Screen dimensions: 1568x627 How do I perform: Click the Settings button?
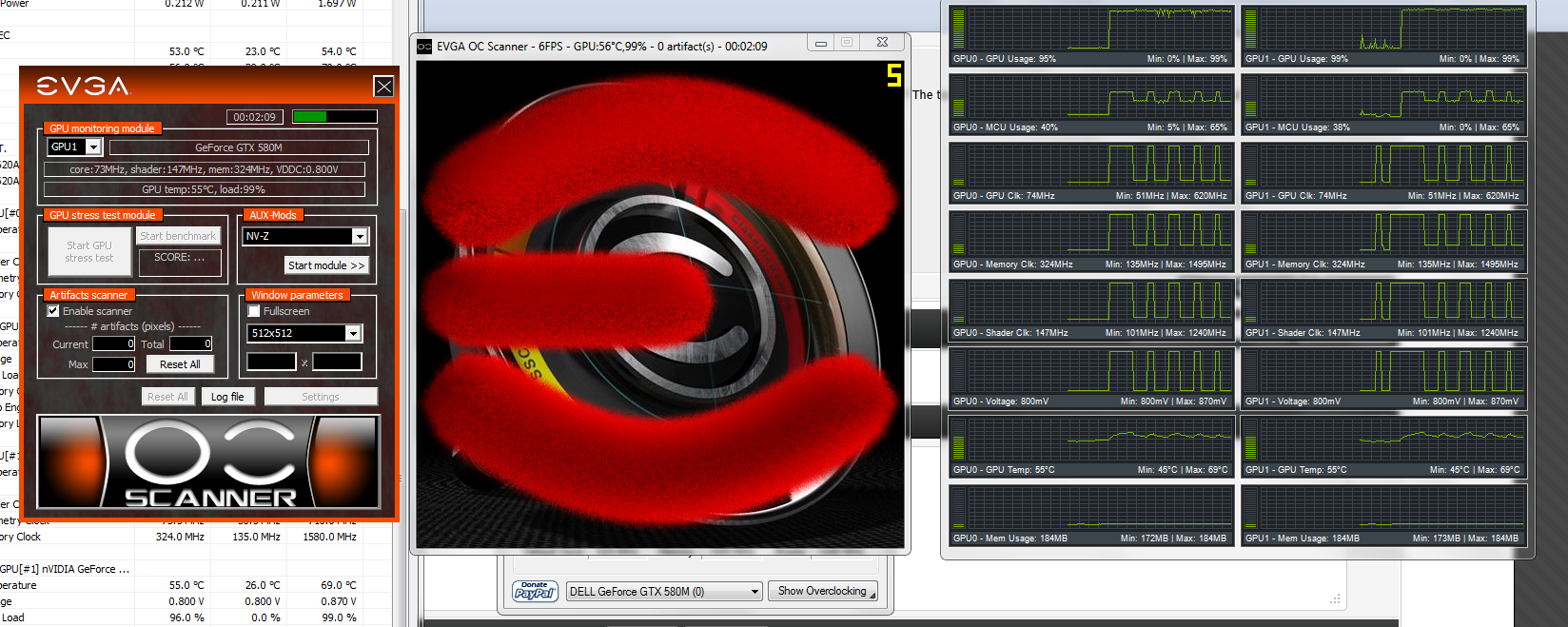point(321,397)
